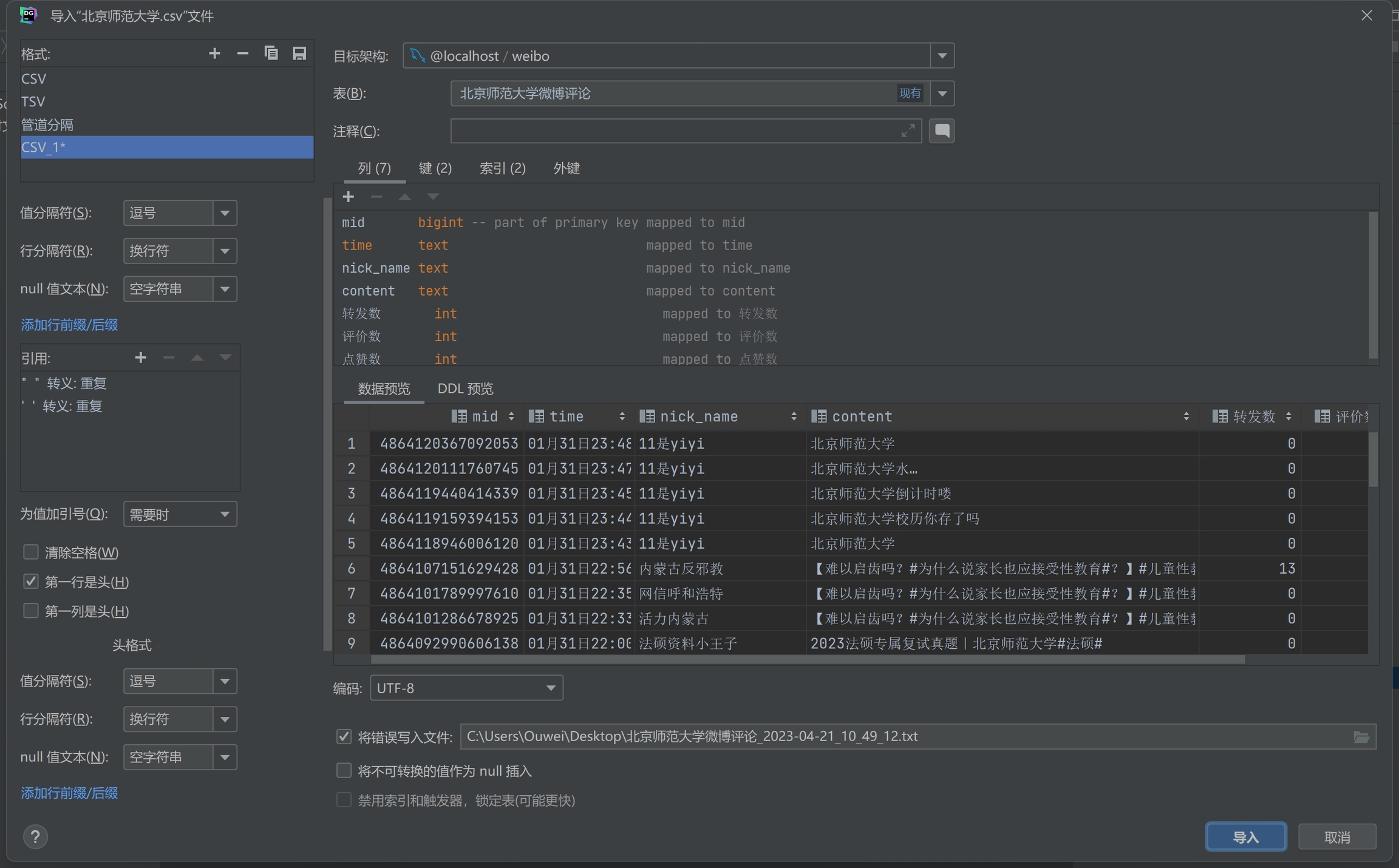Click the expand comment field arrows icon

tap(908, 131)
